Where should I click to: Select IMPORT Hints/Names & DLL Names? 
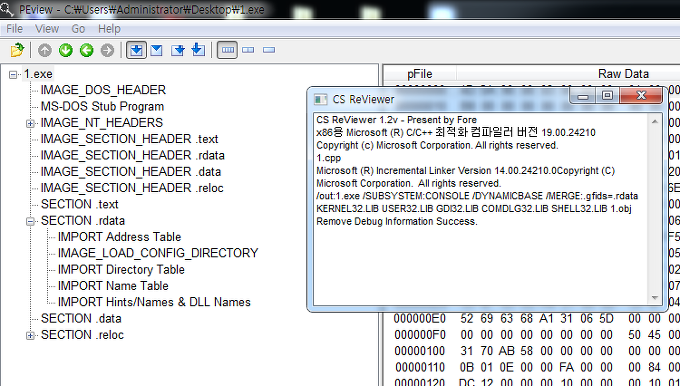(x=154, y=302)
